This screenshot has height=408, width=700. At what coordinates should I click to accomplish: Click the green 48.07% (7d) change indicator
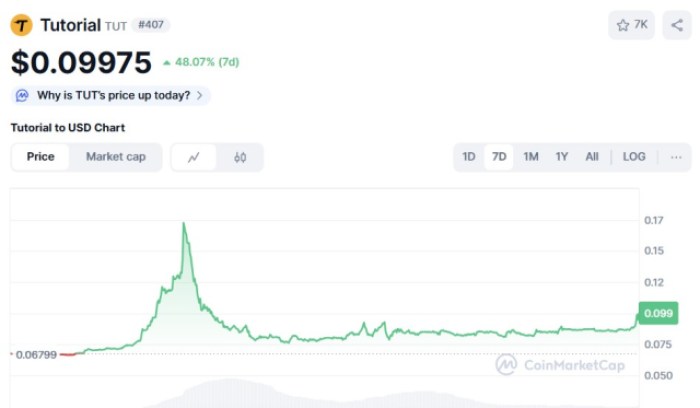coord(201,62)
